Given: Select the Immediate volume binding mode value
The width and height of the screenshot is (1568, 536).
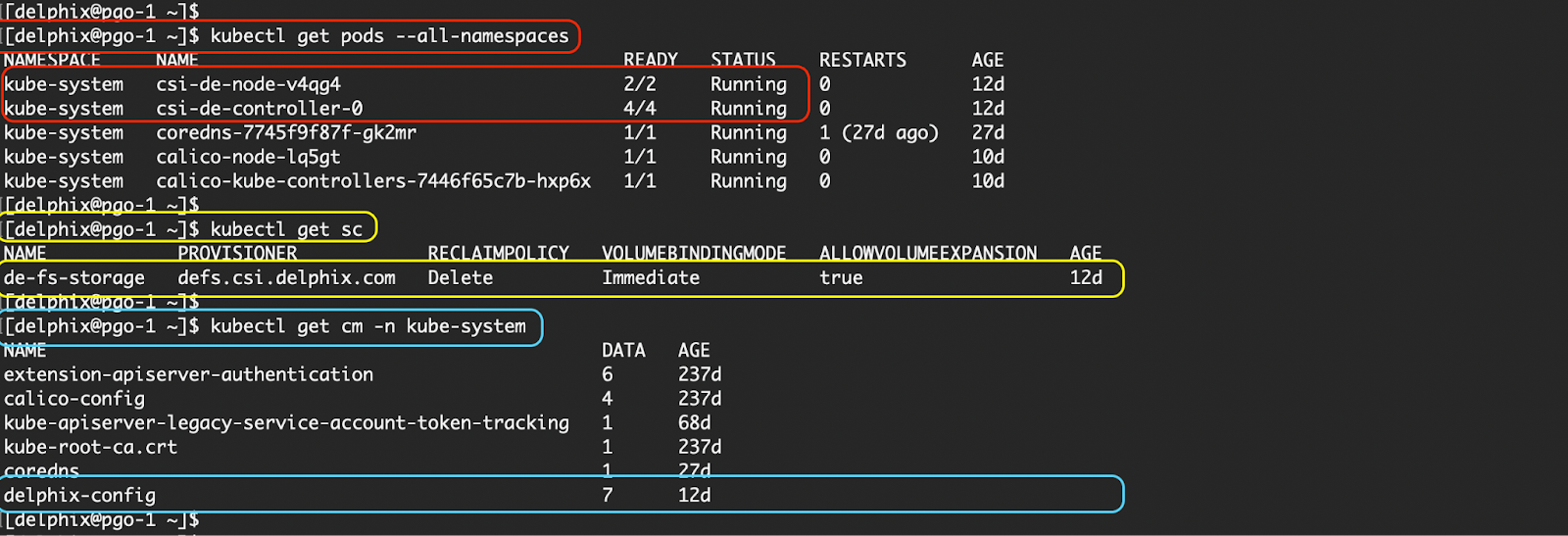Looking at the screenshot, I should pyautogui.click(x=651, y=278).
